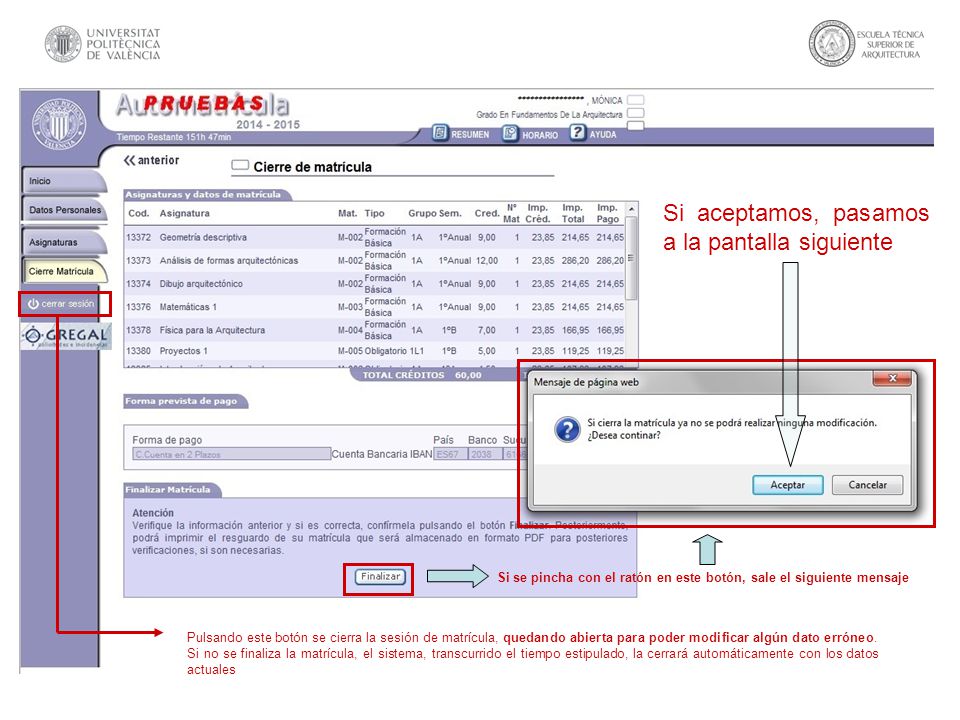
Task: Click the Tipo column header
Action: click(x=375, y=214)
